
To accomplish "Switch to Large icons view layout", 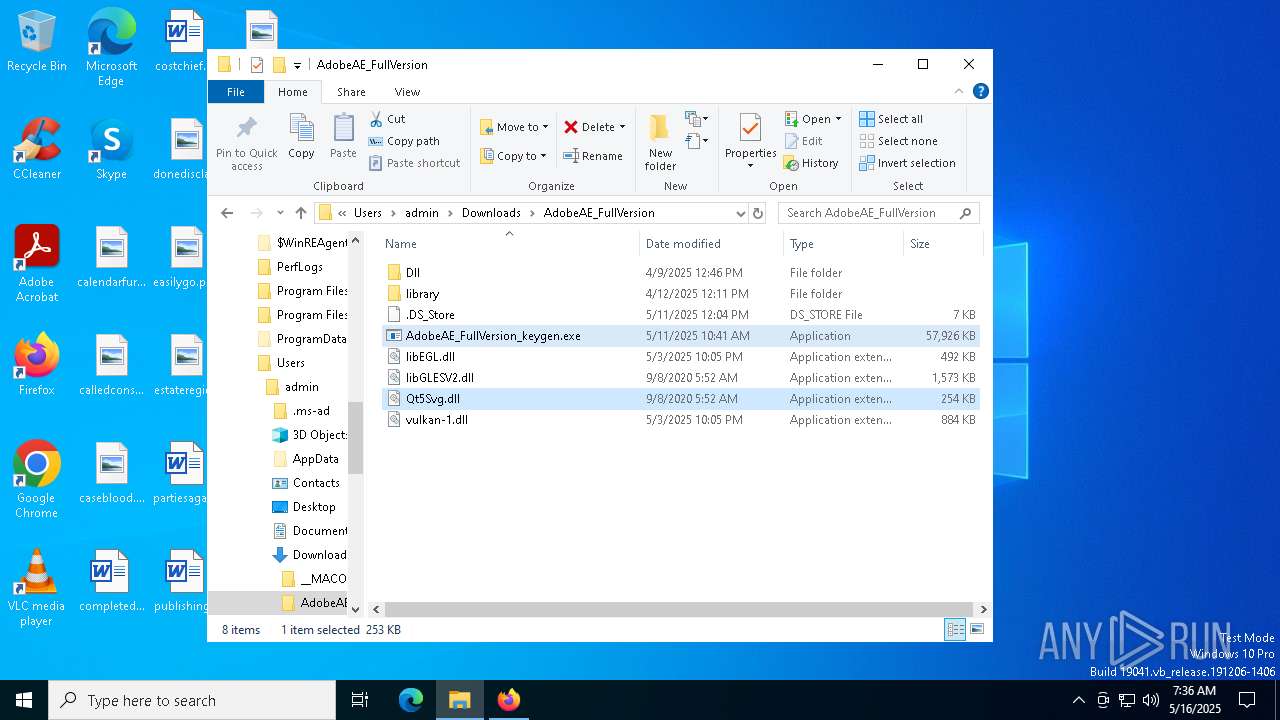I will coord(977,629).
